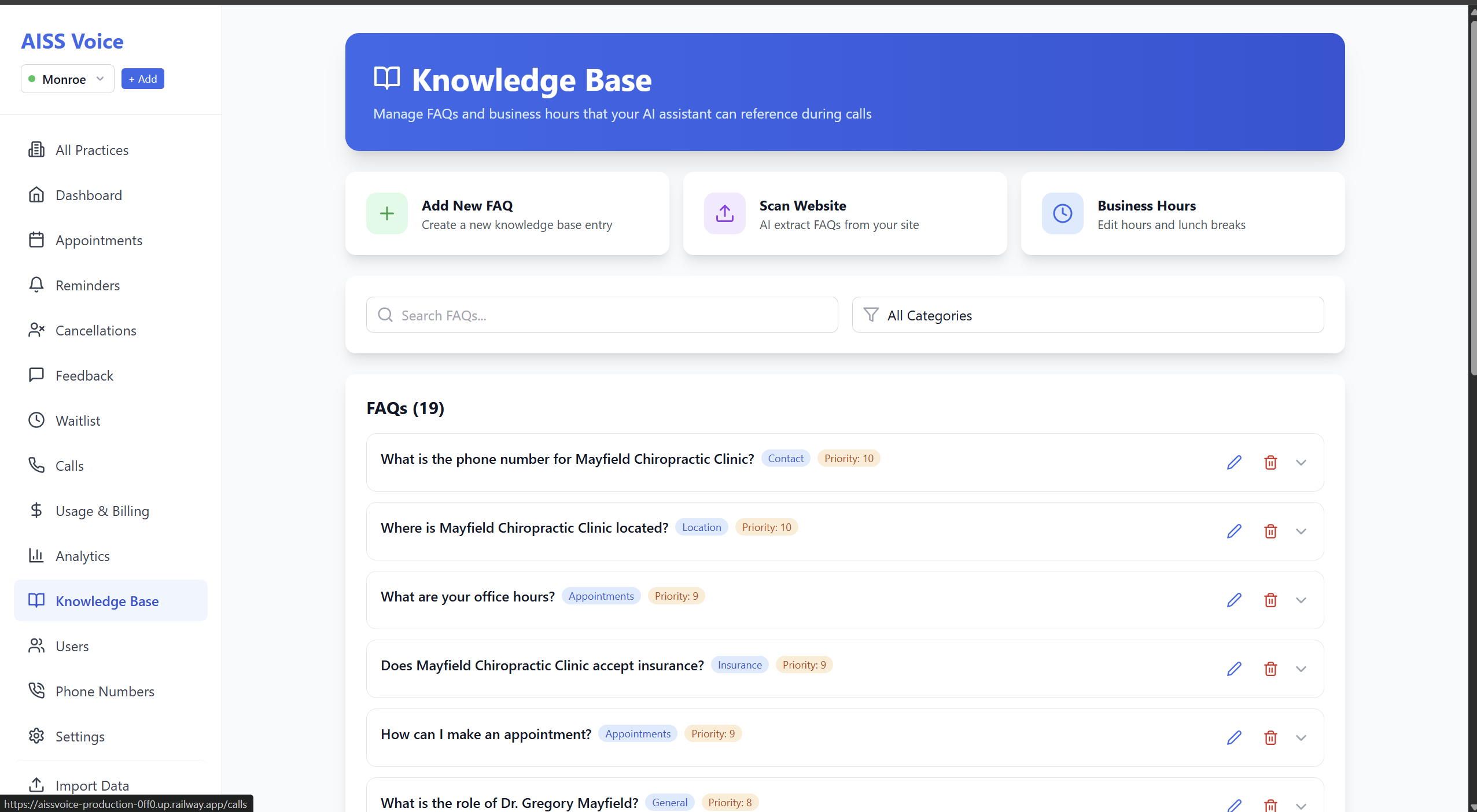The width and height of the screenshot is (1477, 812).
Task: Delete the Dr. Gregory Mayfield FAQ
Action: click(x=1270, y=805)
